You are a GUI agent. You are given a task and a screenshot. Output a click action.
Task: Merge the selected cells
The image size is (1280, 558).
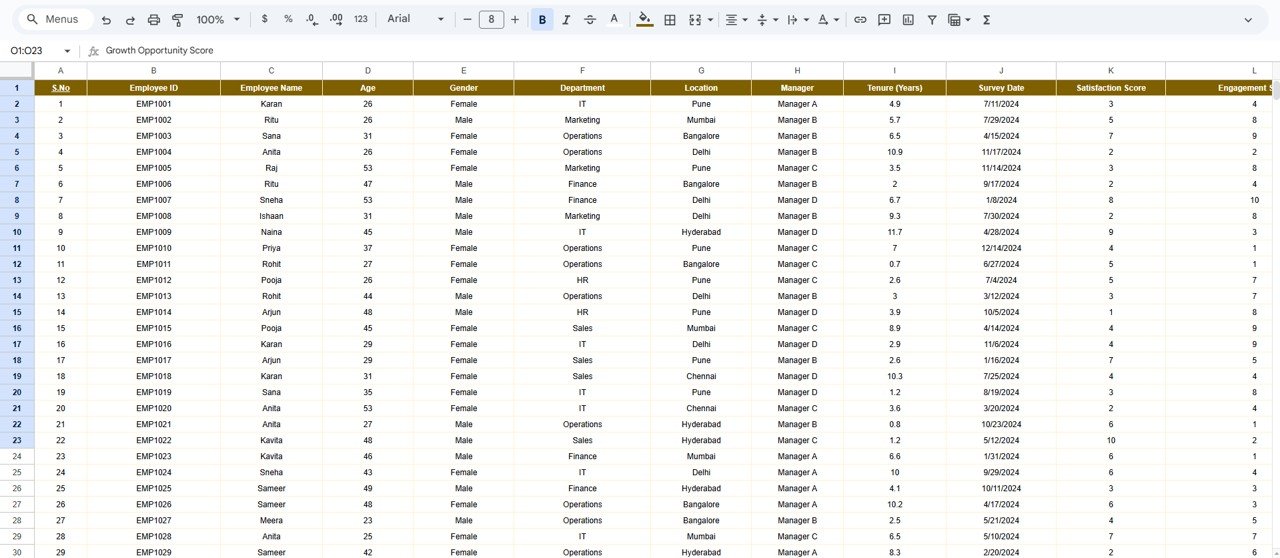[695, 19]
